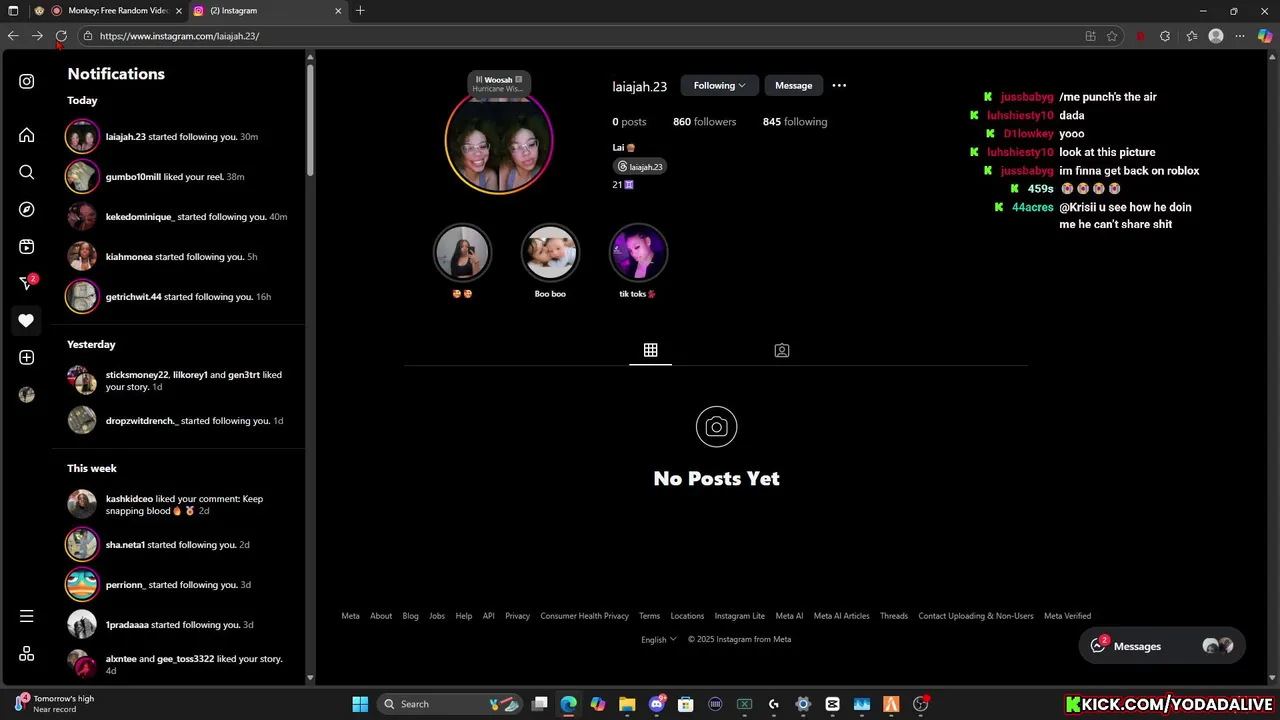Open the Instagram Lite footer link

tap(739, 616)
